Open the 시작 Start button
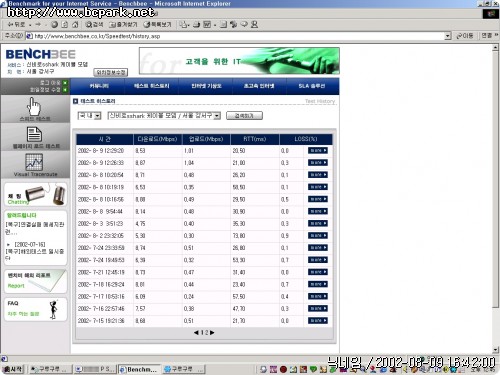This screenshot has height=375, width=500. click(13, 369)
